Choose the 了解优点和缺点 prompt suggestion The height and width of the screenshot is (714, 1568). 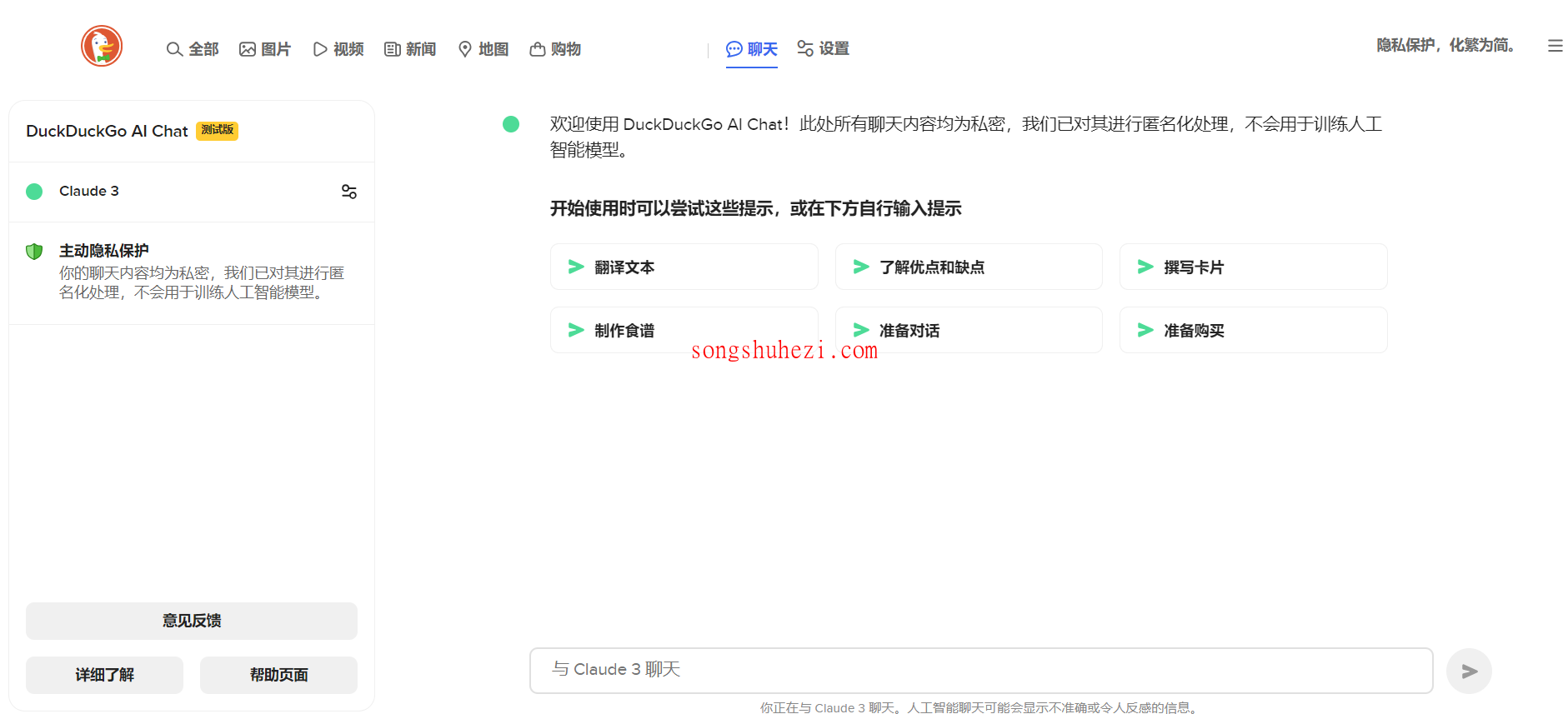[969, 267]
